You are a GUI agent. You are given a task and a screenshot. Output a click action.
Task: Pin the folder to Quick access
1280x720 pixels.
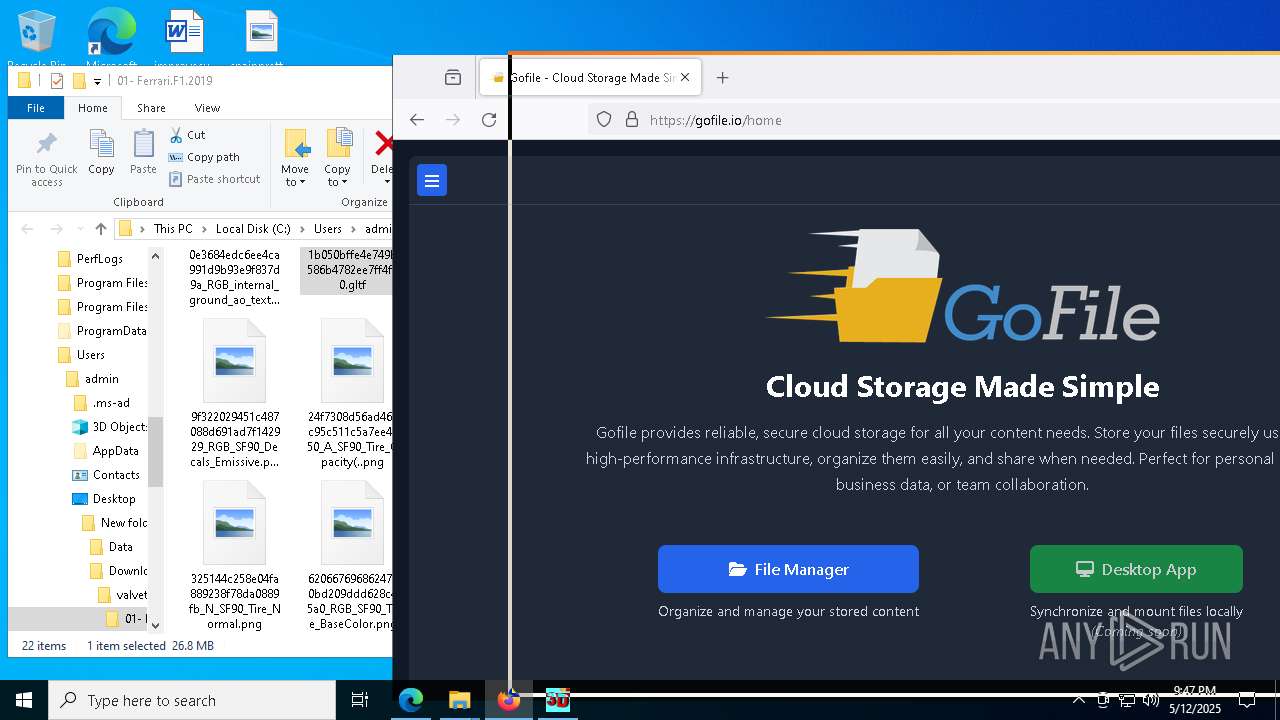(47, 159)
